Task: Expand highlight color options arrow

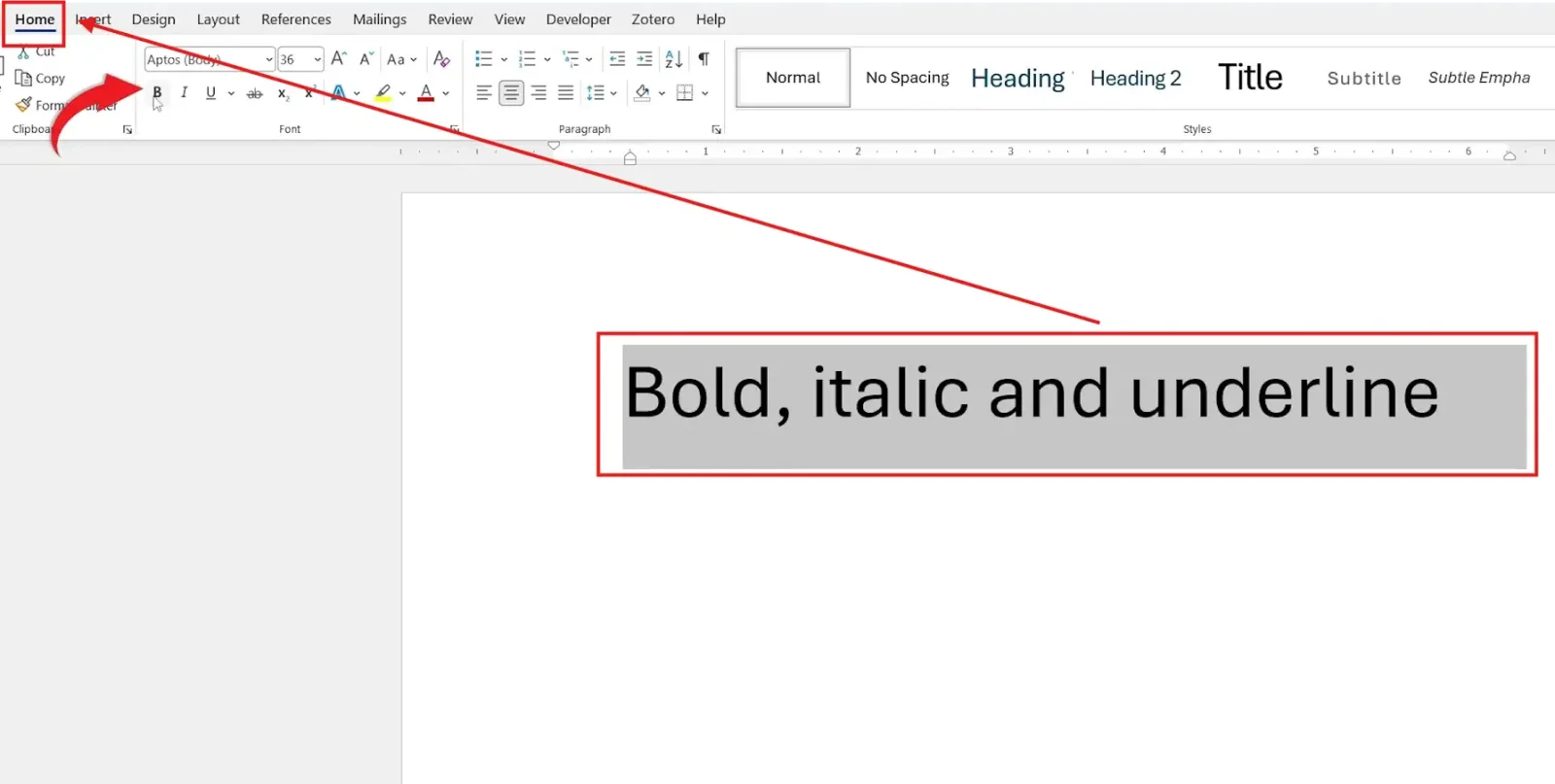Action: (x=402, y=93)
